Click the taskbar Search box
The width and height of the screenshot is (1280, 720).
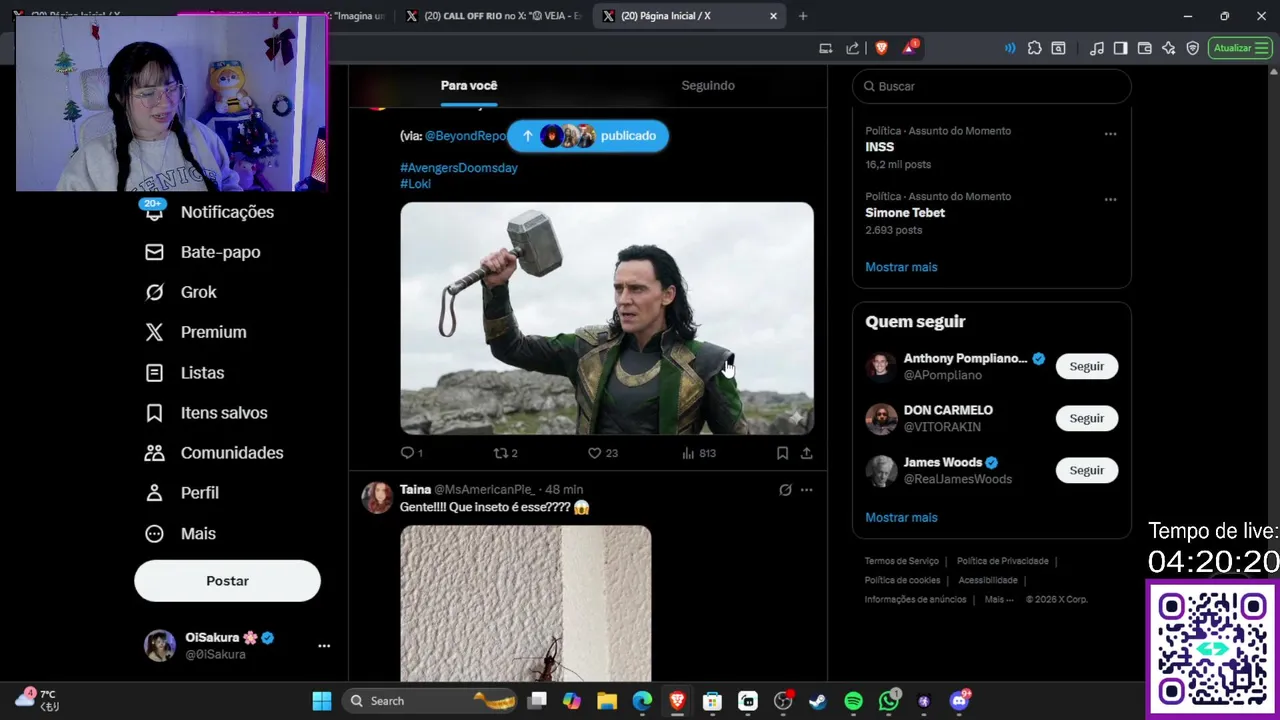[x=430, y=701]
